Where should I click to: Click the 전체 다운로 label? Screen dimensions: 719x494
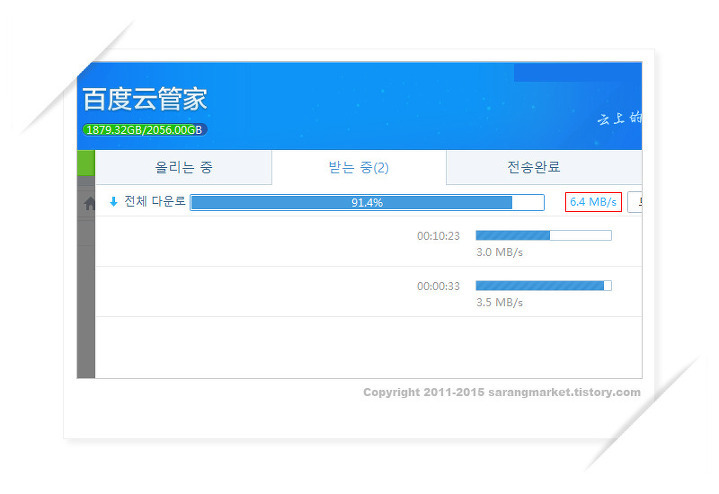[155, 201]
